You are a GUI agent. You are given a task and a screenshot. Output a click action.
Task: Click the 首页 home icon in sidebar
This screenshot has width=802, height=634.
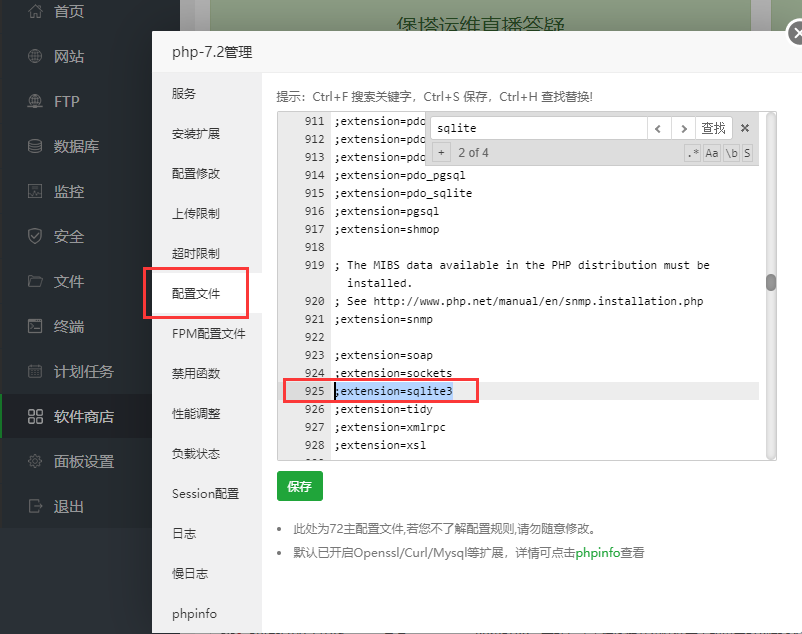(x=36, y=12)
